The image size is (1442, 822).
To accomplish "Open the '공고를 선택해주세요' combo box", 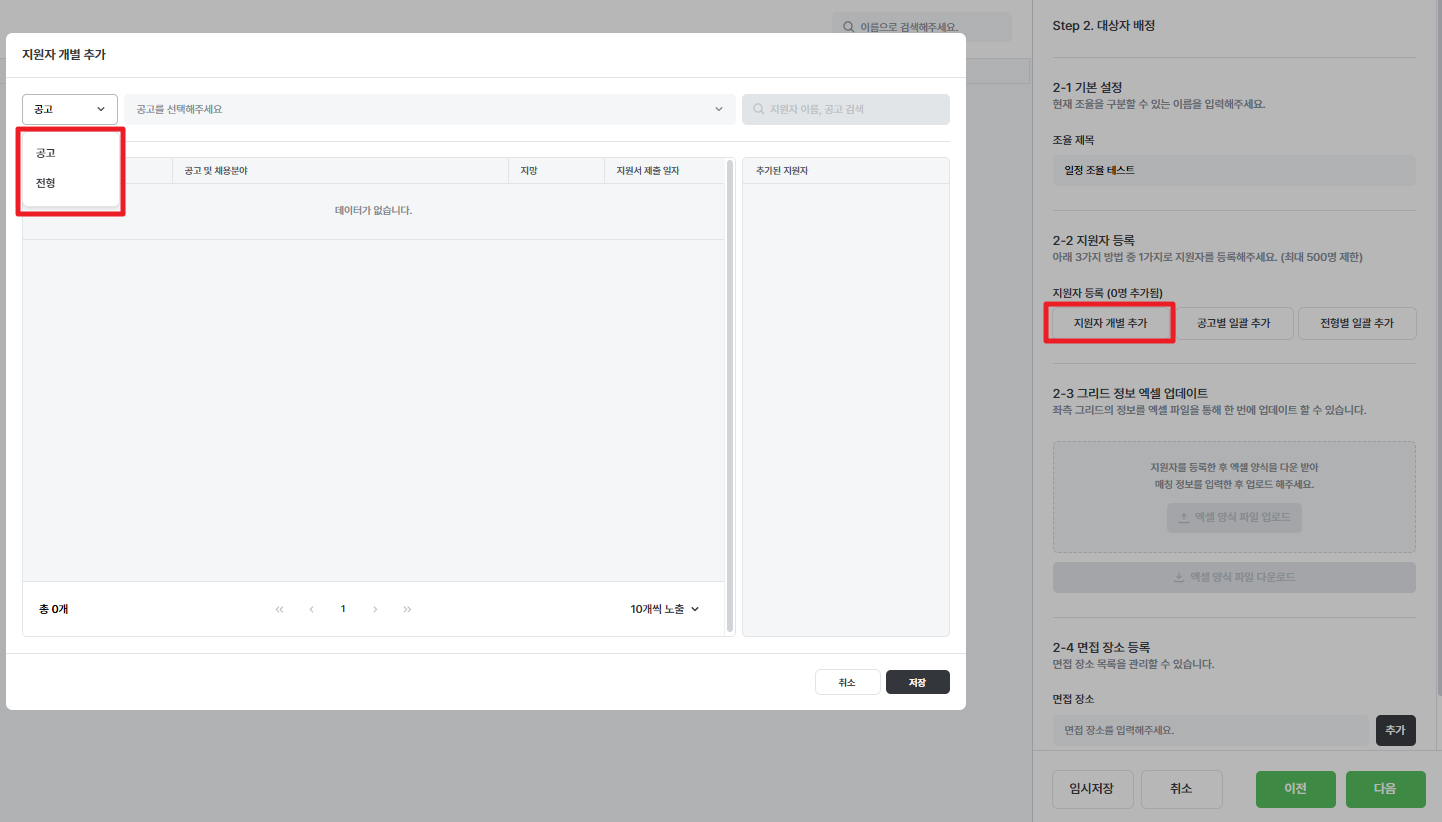I will coord(429,109).
